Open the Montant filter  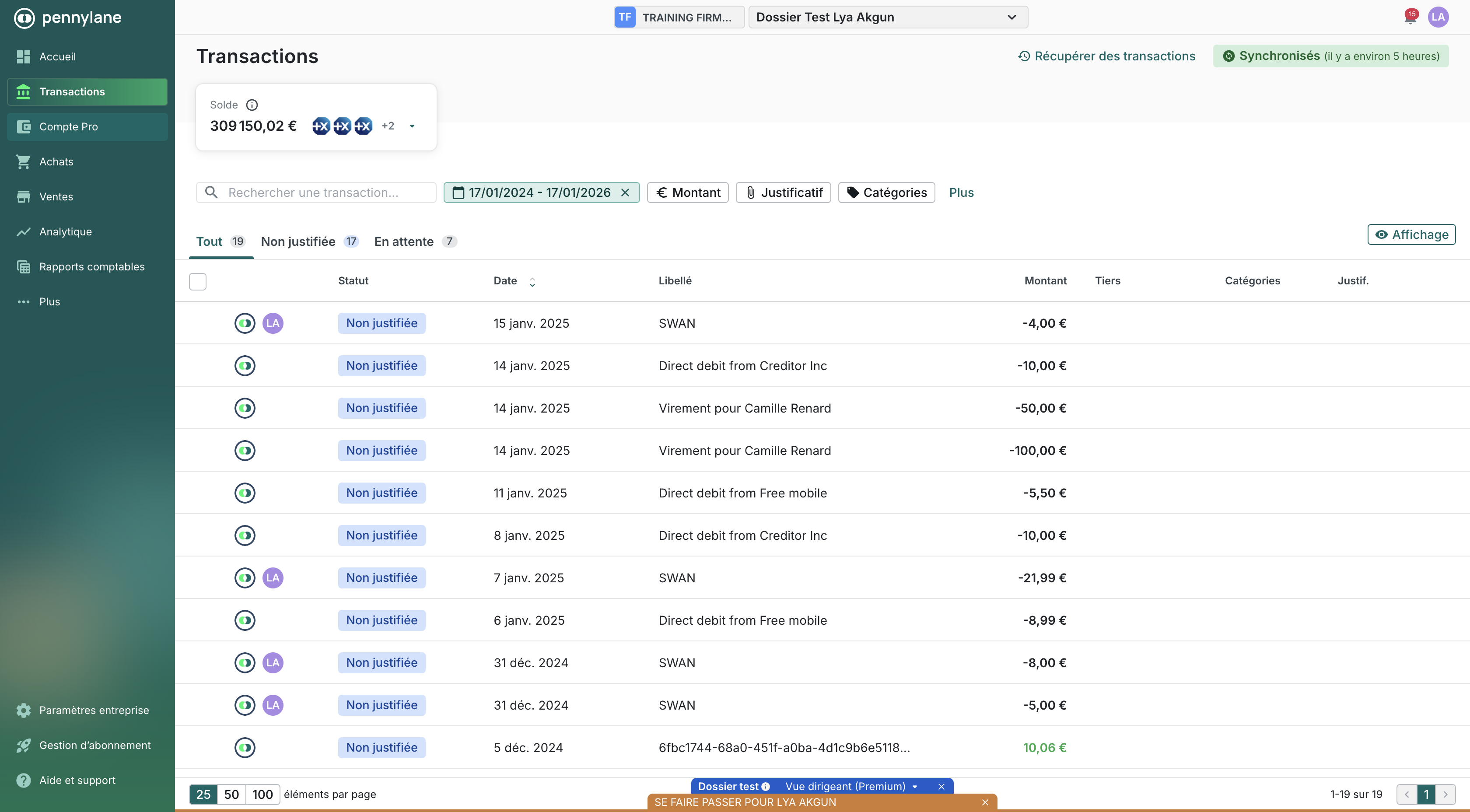pyautogui.click(x=688, y=193)
